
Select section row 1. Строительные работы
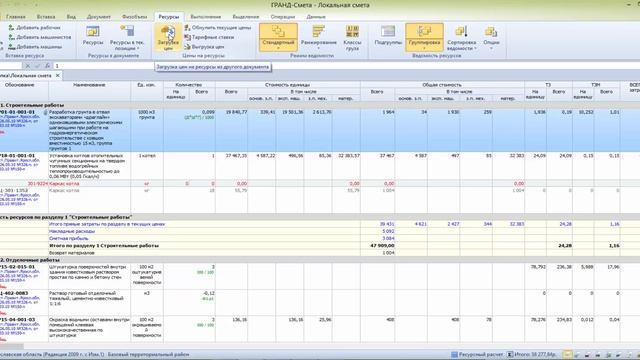(320, 105)
